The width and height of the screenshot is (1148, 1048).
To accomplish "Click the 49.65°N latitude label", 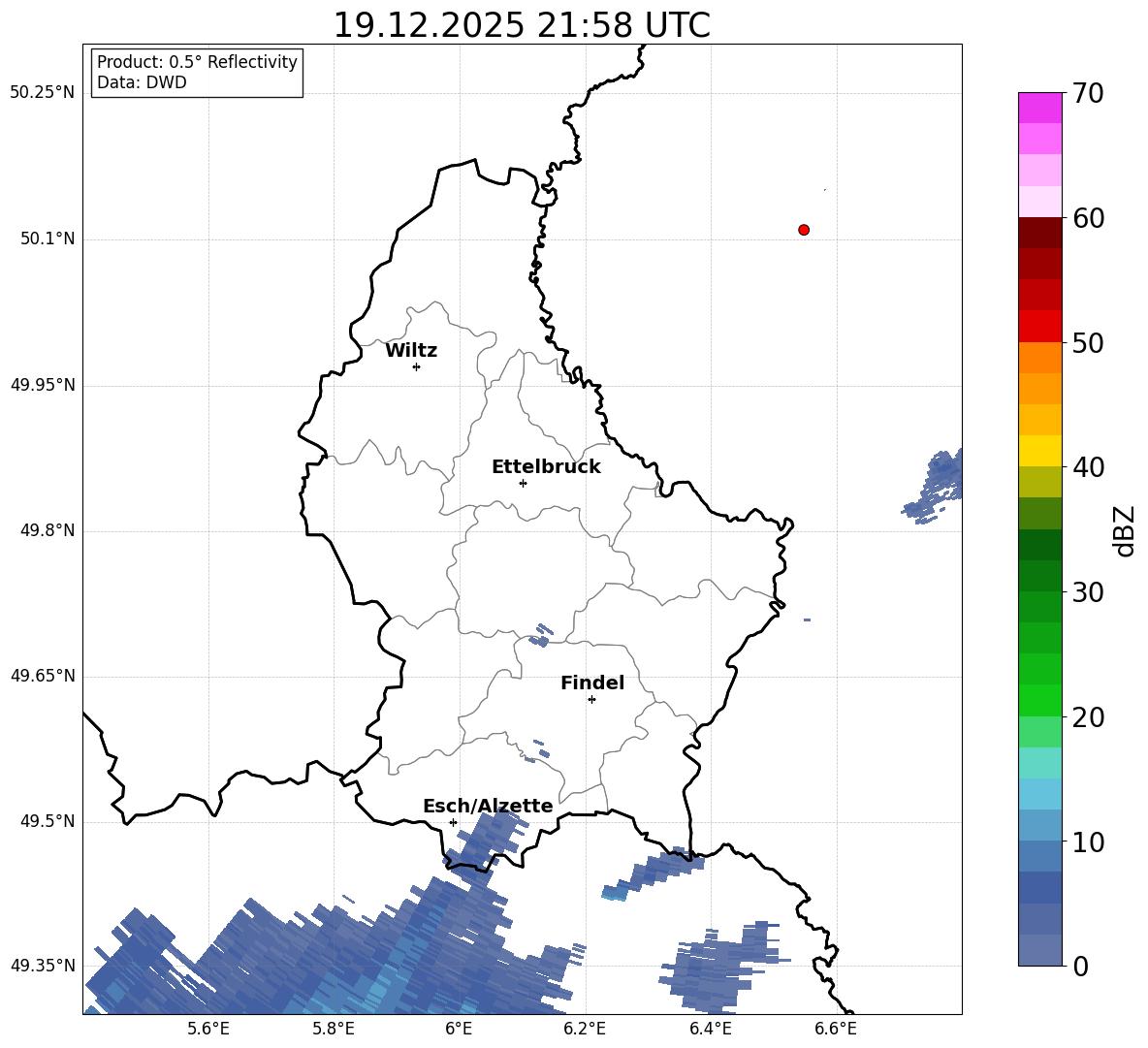I will click(x=43, y=676).
